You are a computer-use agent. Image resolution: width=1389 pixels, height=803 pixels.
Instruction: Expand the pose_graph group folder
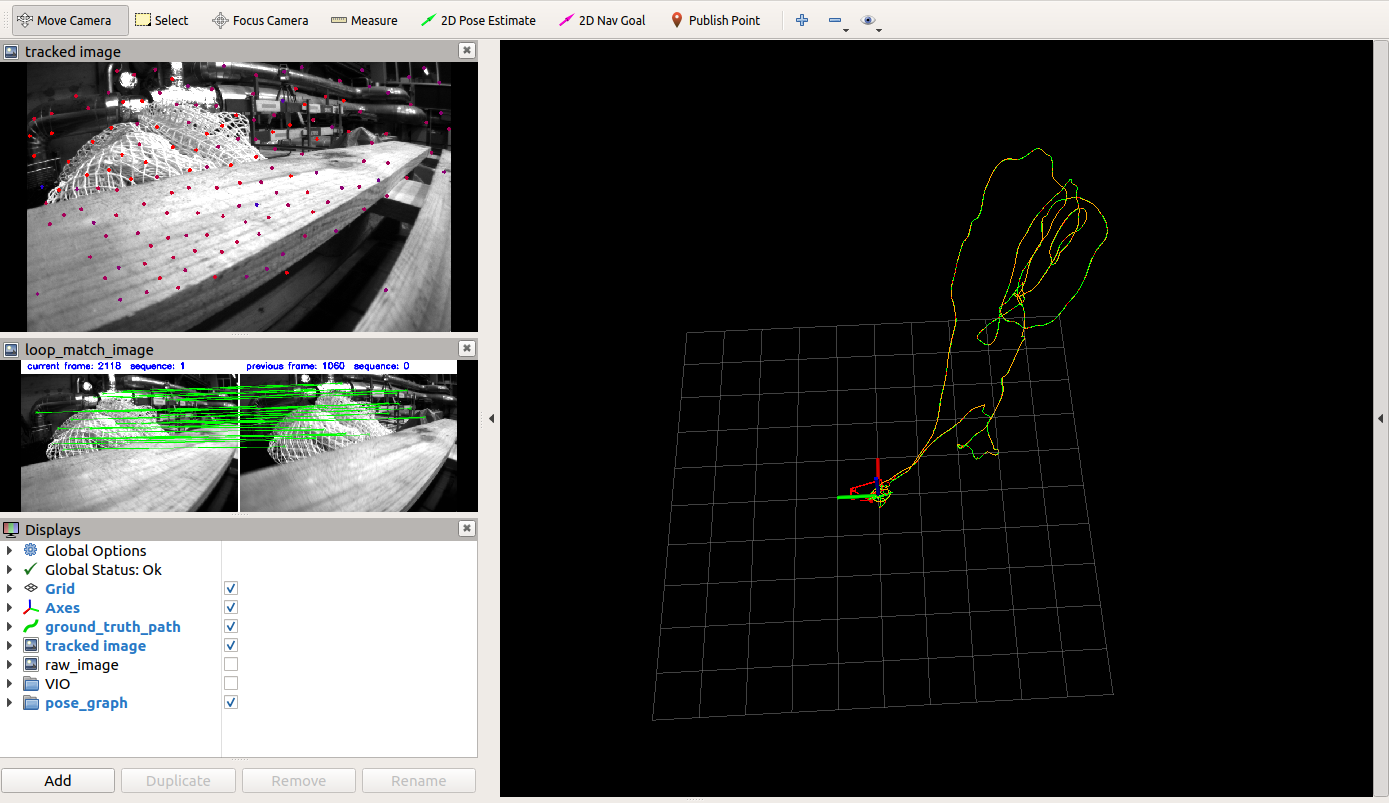[x=10, y=703]
